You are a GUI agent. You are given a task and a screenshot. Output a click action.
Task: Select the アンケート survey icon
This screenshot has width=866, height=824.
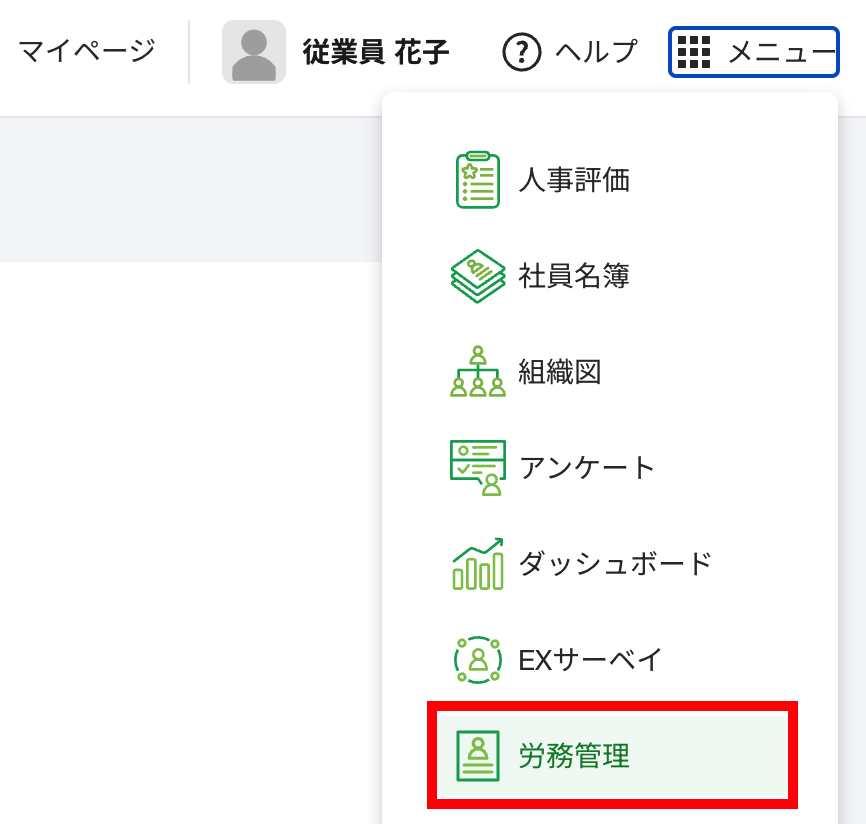[477, 467]
